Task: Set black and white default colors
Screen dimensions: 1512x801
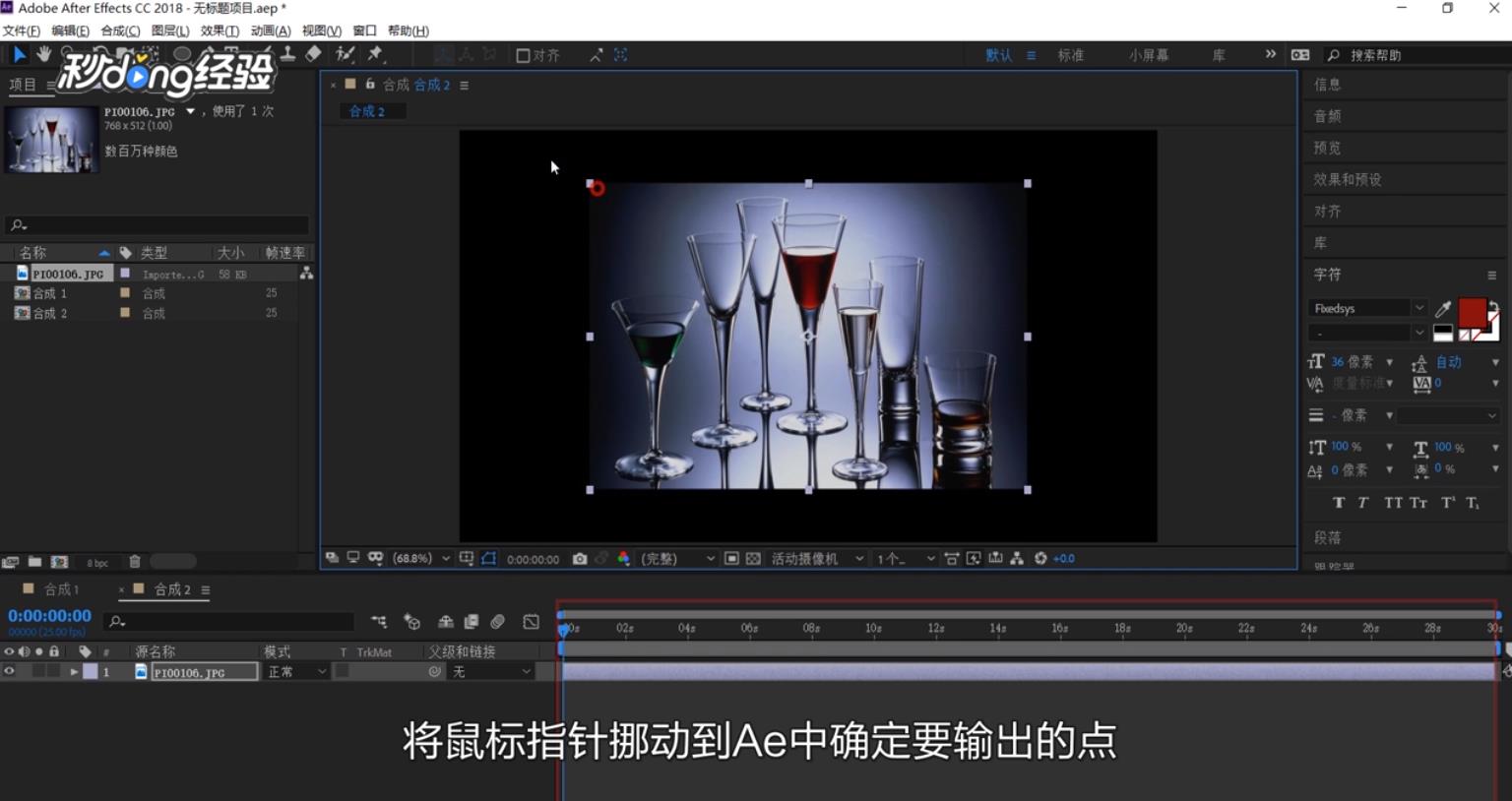Action: tap(1443, 333)
